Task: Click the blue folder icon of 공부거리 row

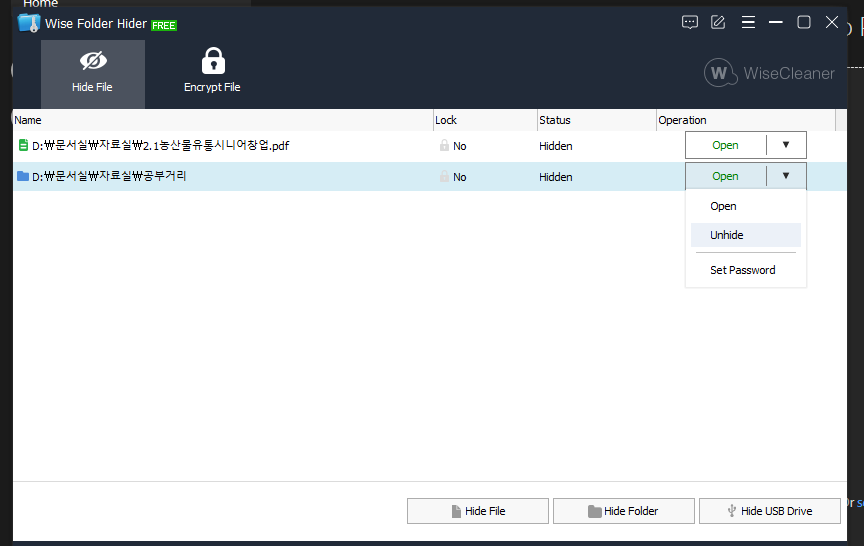Action: pyautogui.click(x=23, y=176)
